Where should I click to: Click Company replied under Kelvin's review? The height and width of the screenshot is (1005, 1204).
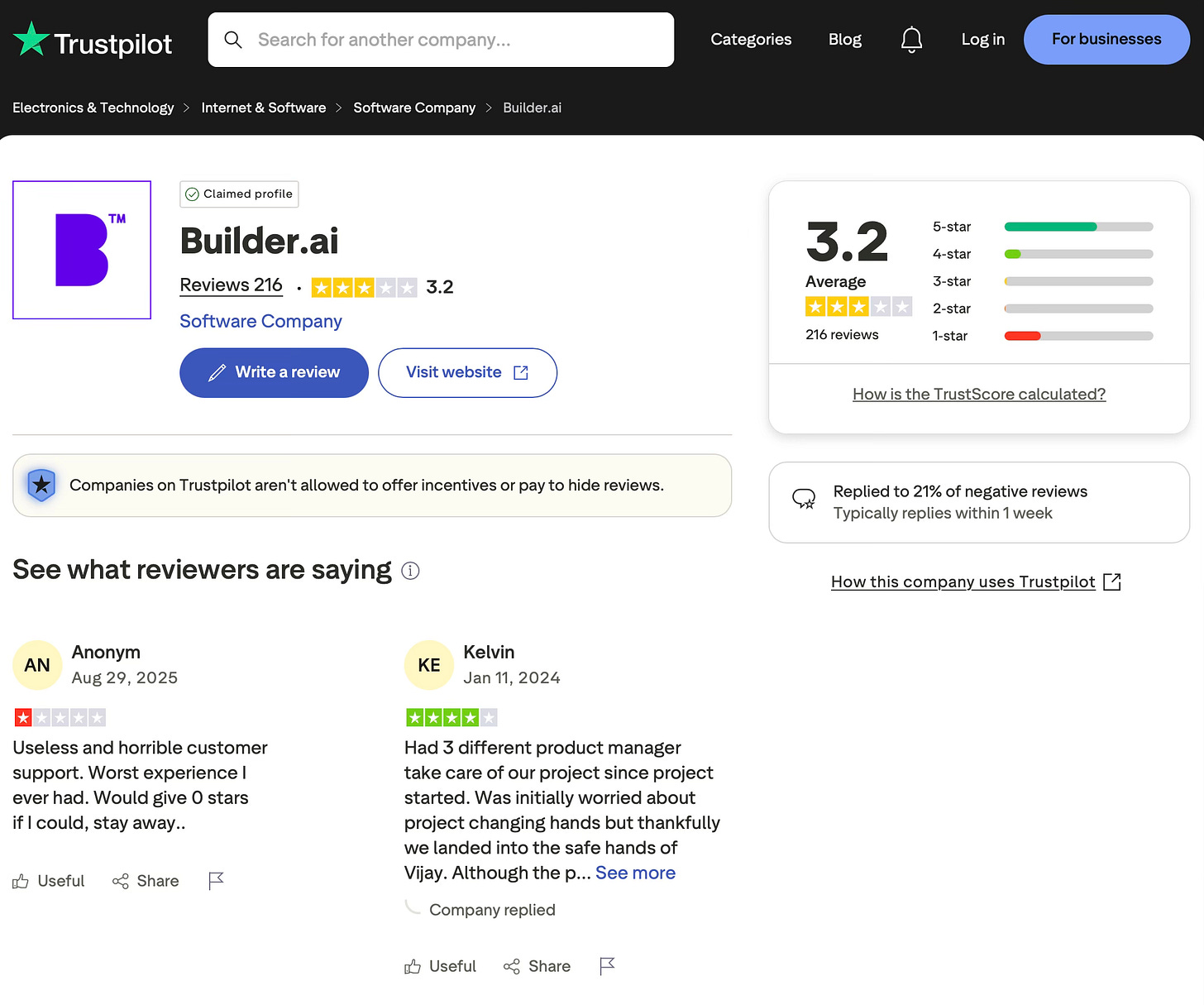(492, 910)
